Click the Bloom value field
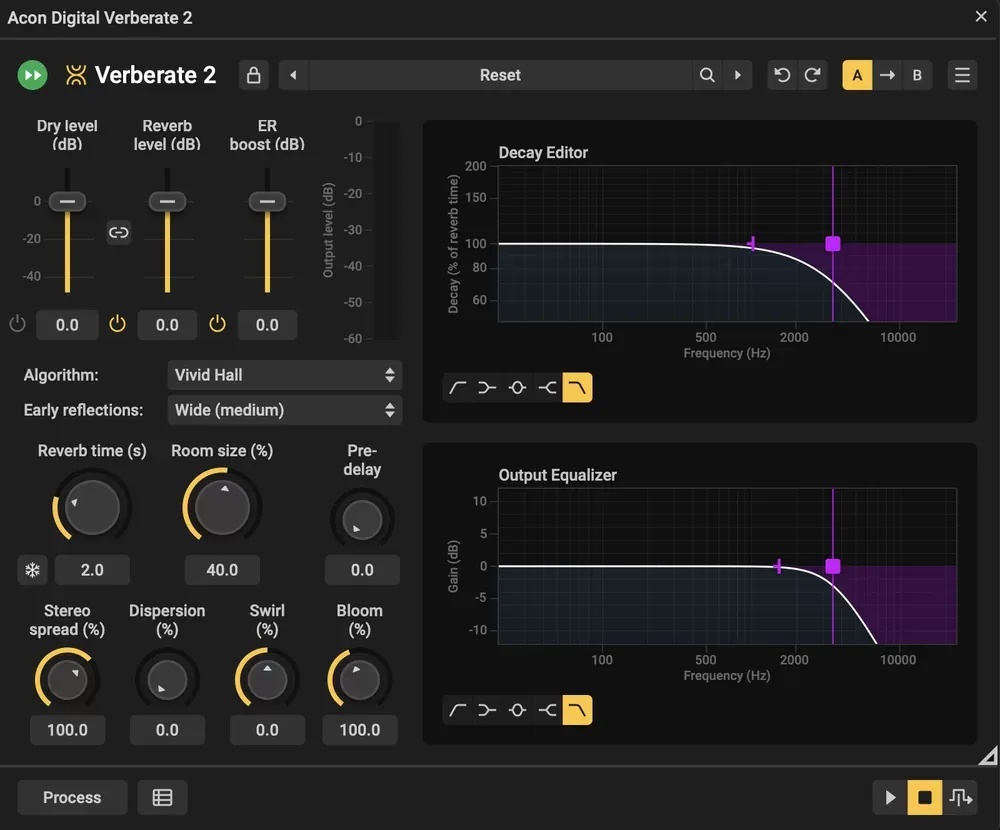This screenshot has width=1000, height=830. [360, 730]
